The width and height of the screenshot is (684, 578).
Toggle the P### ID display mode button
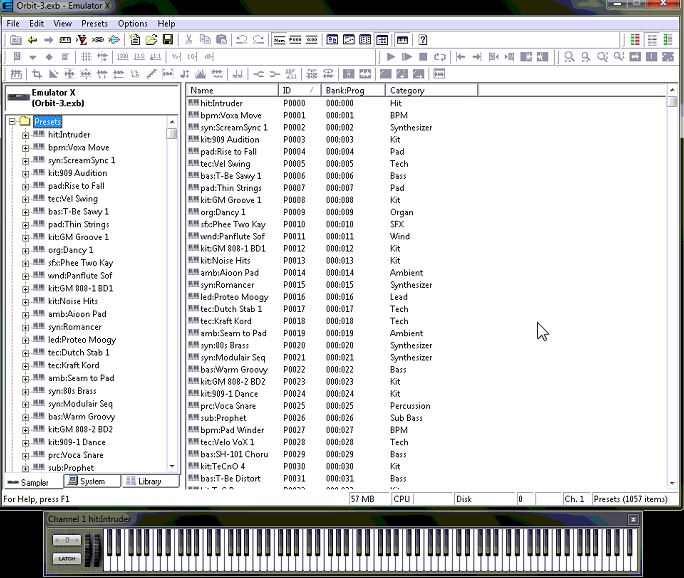point(295,40)
